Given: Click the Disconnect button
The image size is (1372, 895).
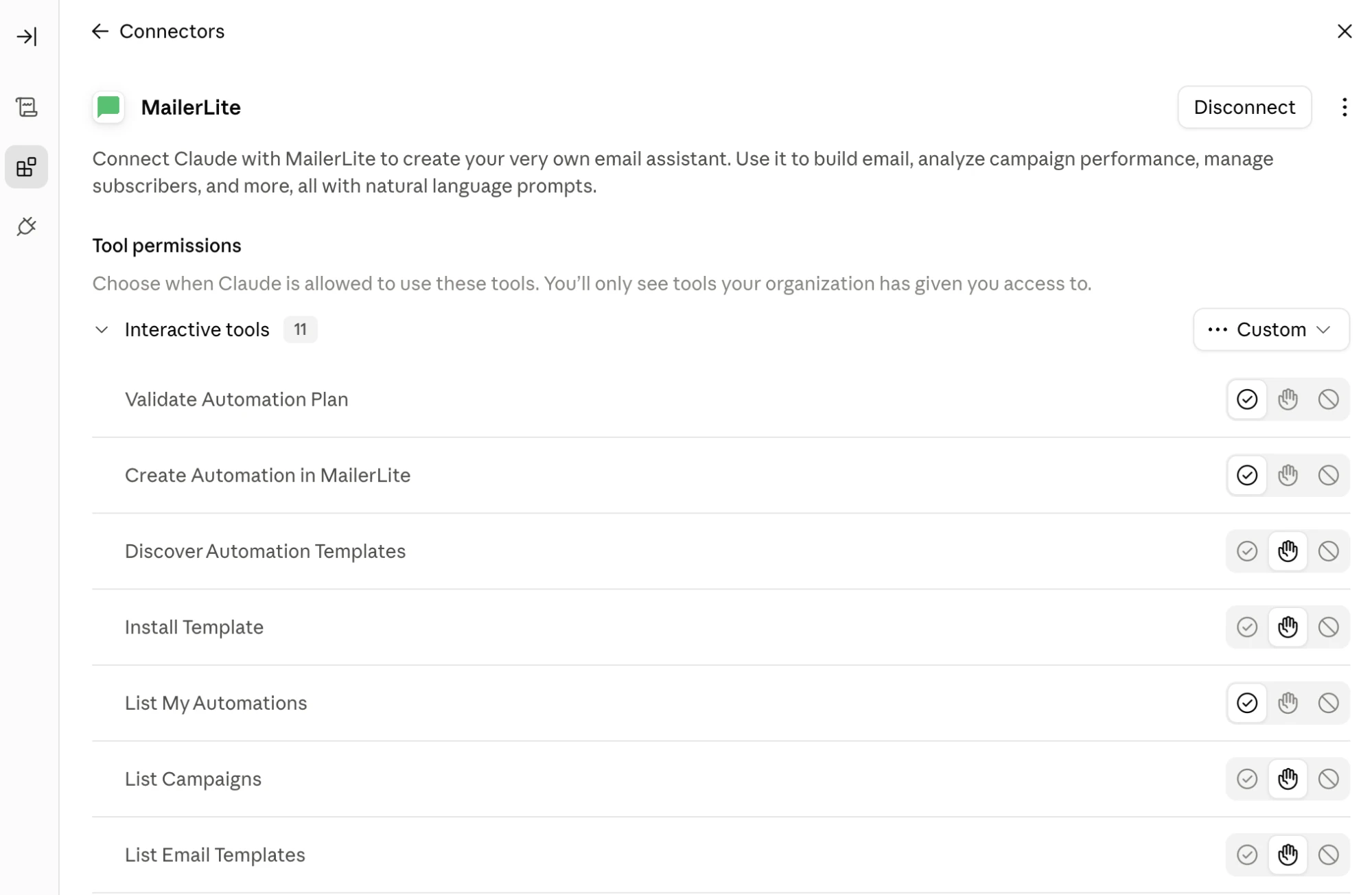Looking at the screenshot, I should (1244, 107).
